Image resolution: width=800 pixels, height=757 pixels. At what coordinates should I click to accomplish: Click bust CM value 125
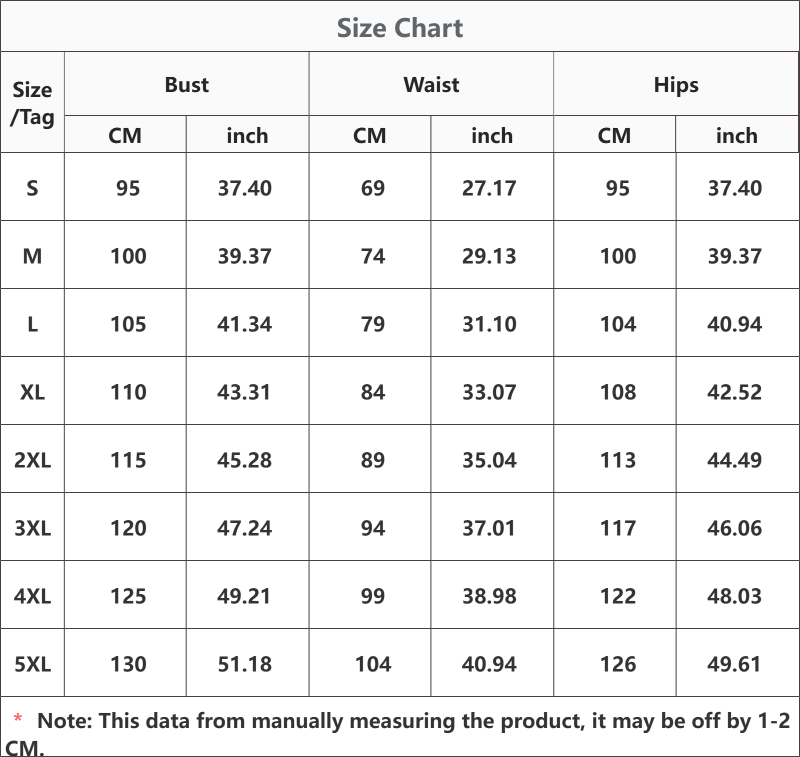128,596
